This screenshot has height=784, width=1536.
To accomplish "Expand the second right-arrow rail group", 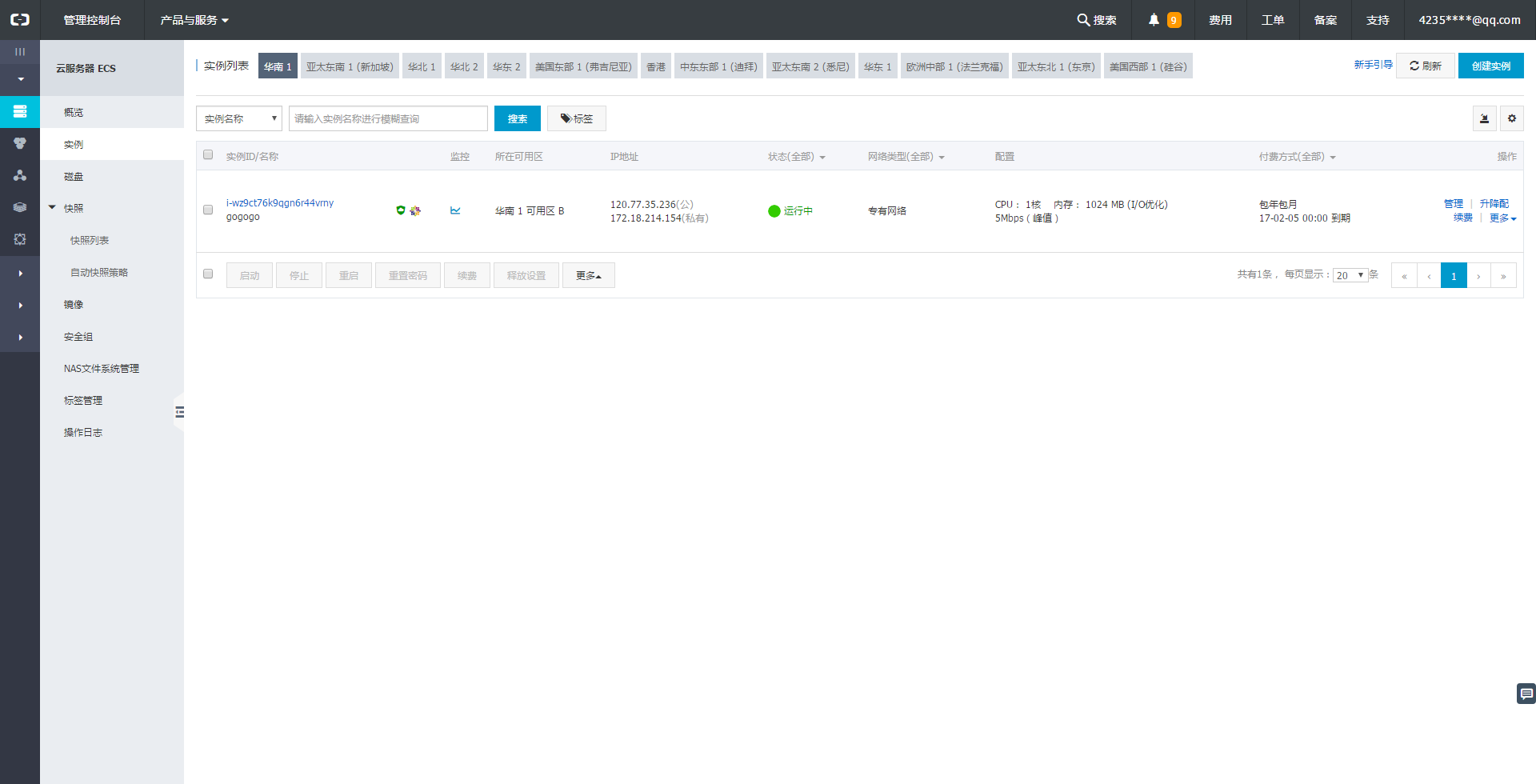I will 20,305.
